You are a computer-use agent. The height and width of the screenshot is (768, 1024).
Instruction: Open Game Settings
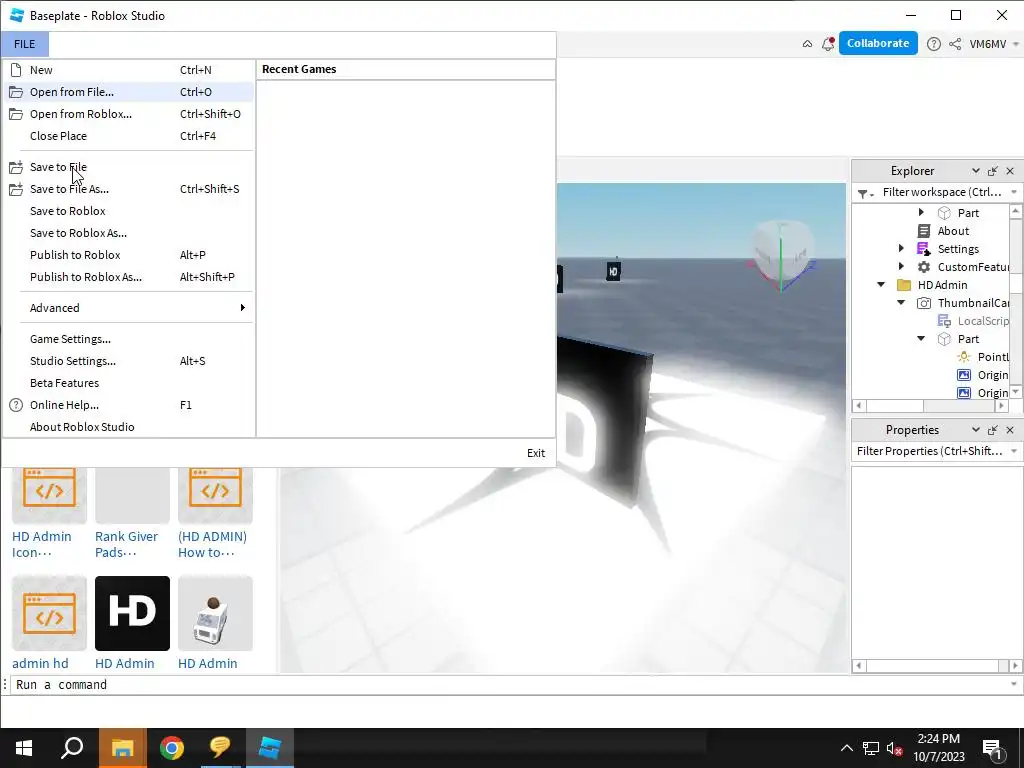pyautogui.click(x=128, y=339)
